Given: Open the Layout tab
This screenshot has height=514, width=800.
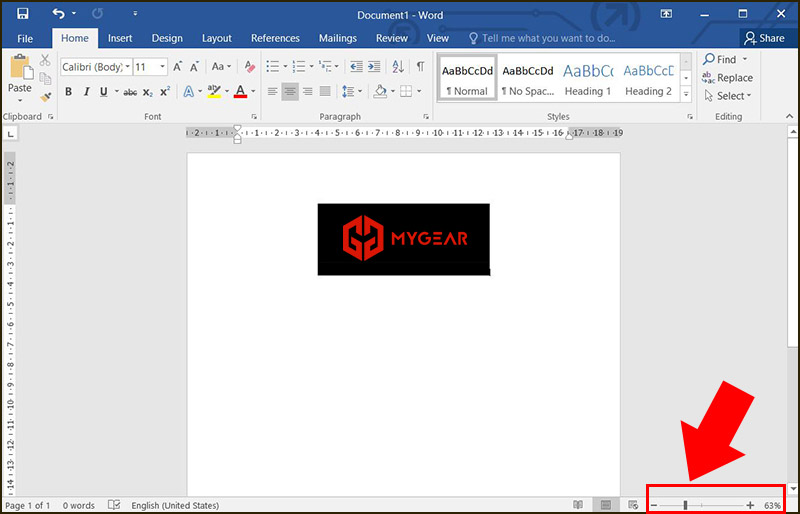Looking at the screenshot, I should tap(216, 38).
